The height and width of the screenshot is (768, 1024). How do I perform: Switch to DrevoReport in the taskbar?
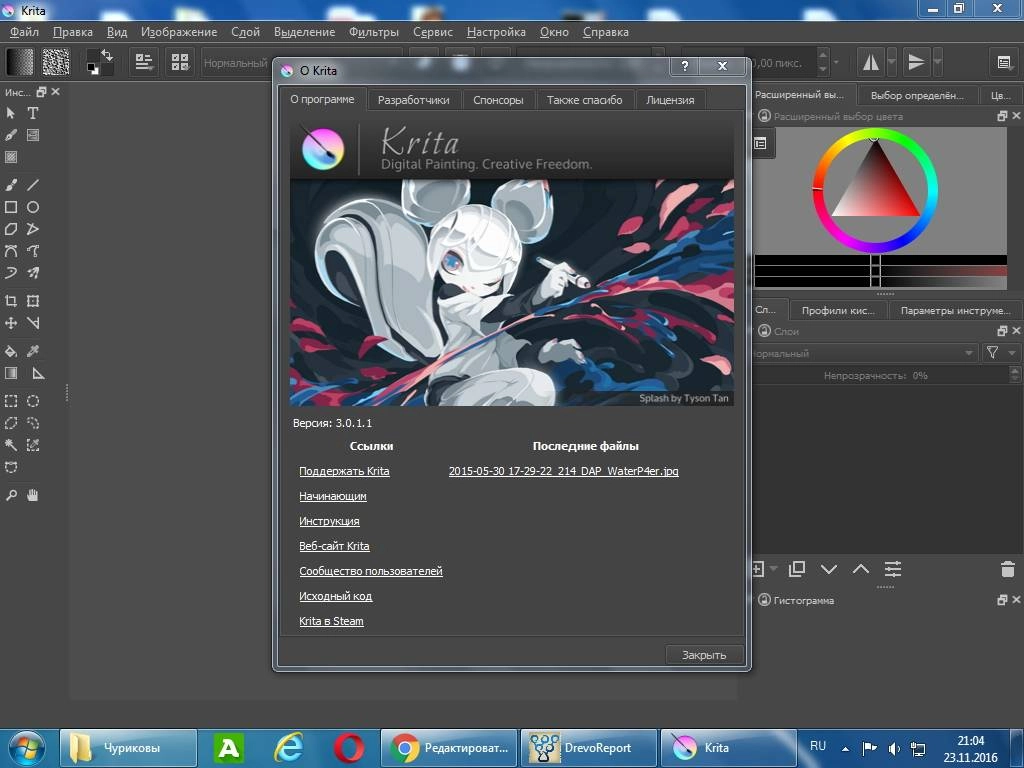tap(588, 748)
